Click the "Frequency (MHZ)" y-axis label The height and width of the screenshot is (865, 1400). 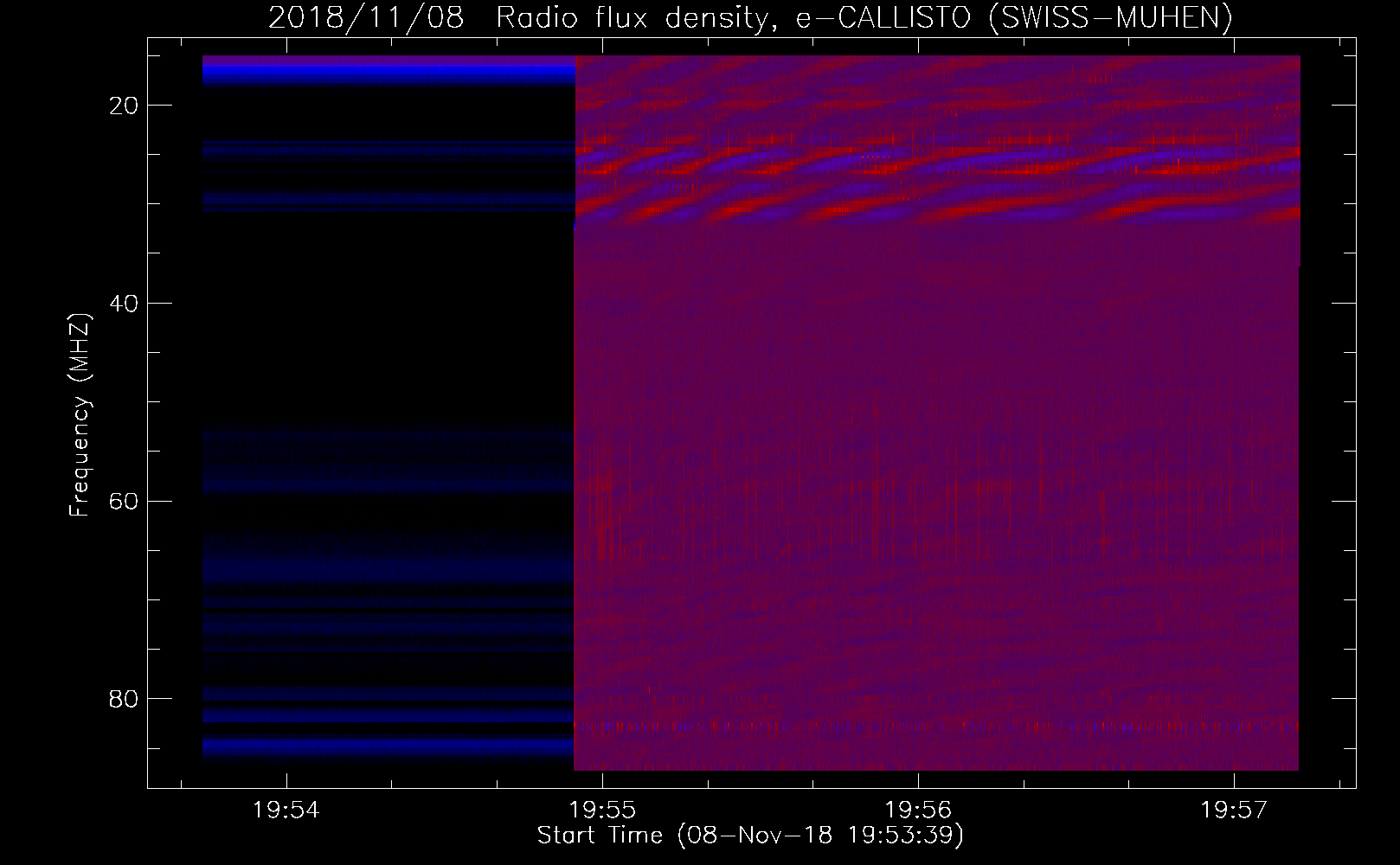(x=80, y=415)
